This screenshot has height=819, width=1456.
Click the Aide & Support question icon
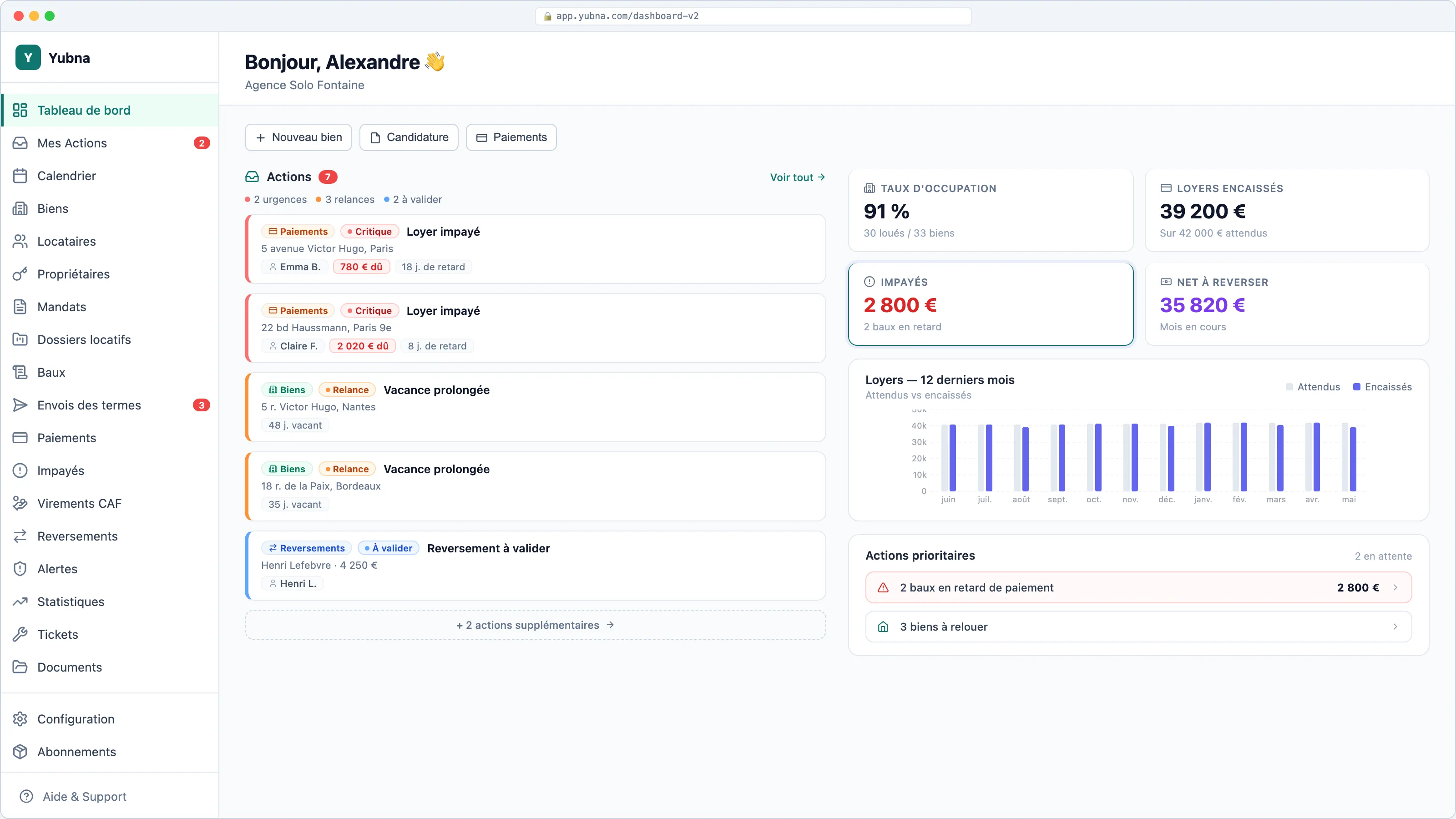[26, 797]
